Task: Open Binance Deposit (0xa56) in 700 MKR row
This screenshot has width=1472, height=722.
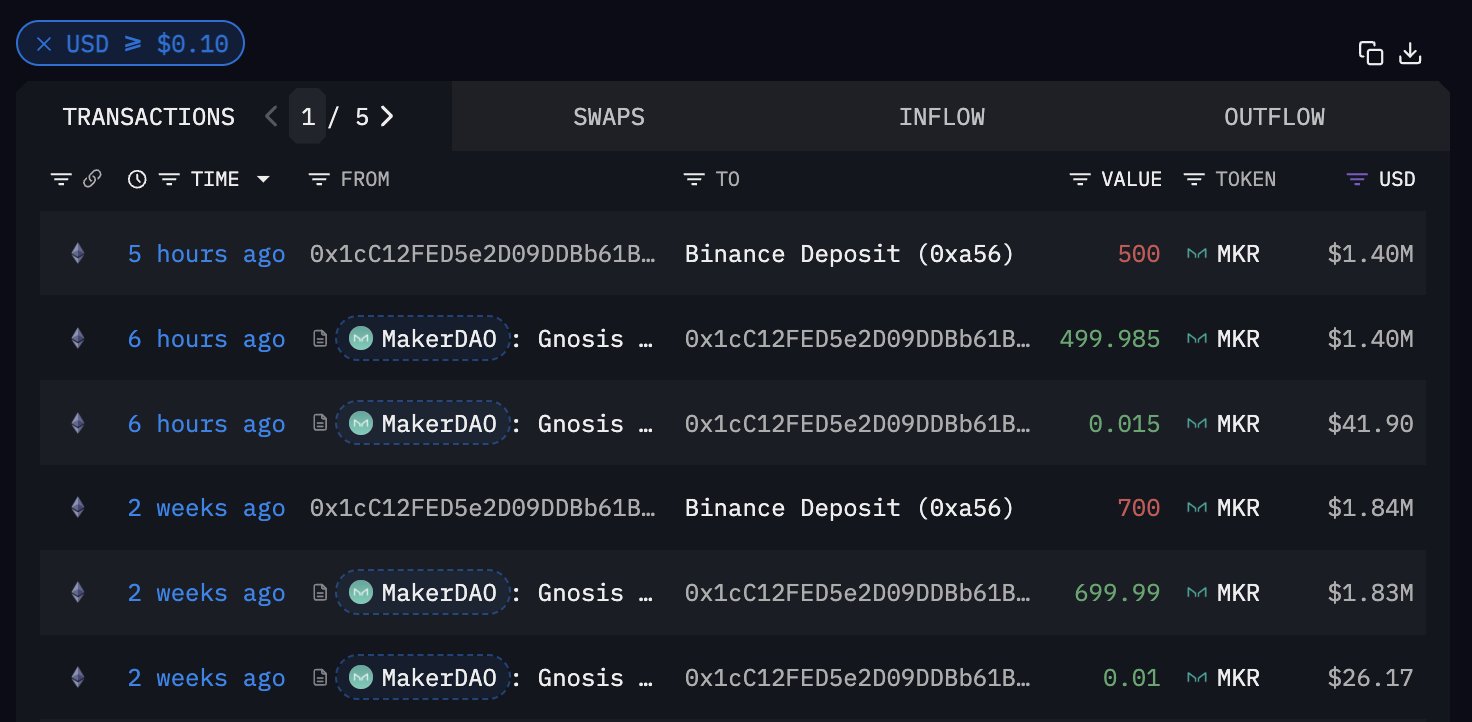Action: tap(849, 508)
